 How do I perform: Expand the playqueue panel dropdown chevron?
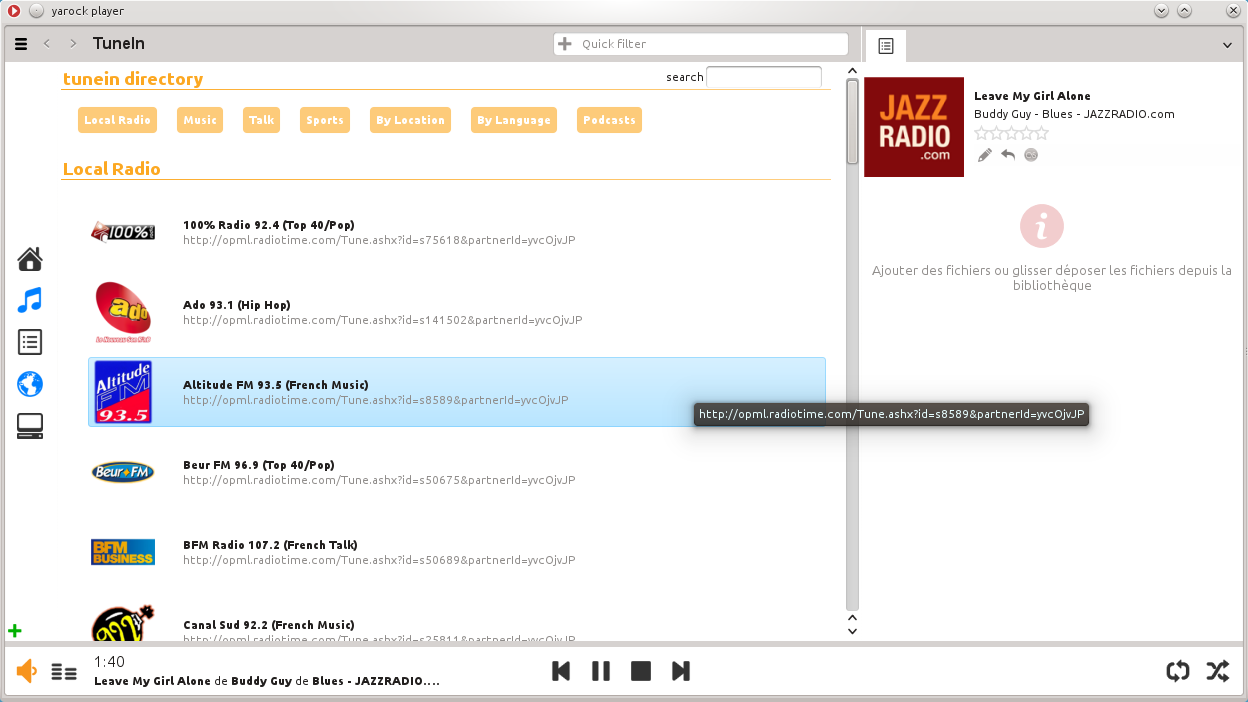click(1227, 45)
